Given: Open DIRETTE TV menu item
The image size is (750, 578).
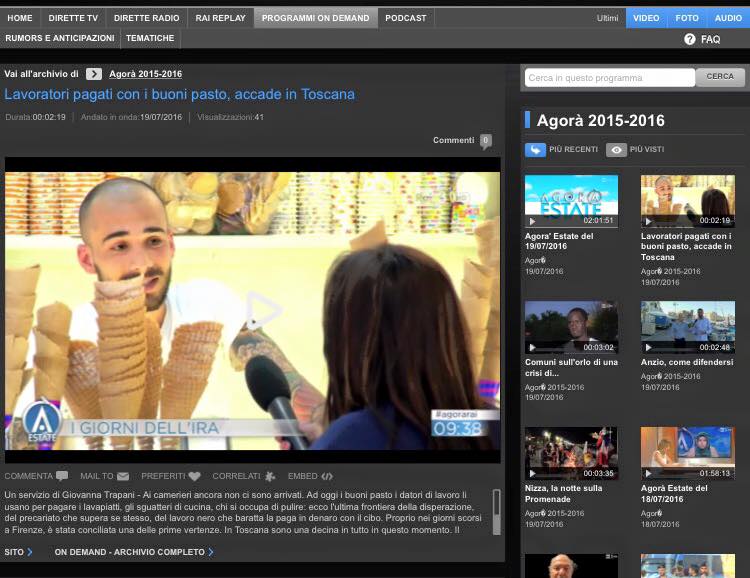Looking at the screenshot, I should tap(73, 18).
